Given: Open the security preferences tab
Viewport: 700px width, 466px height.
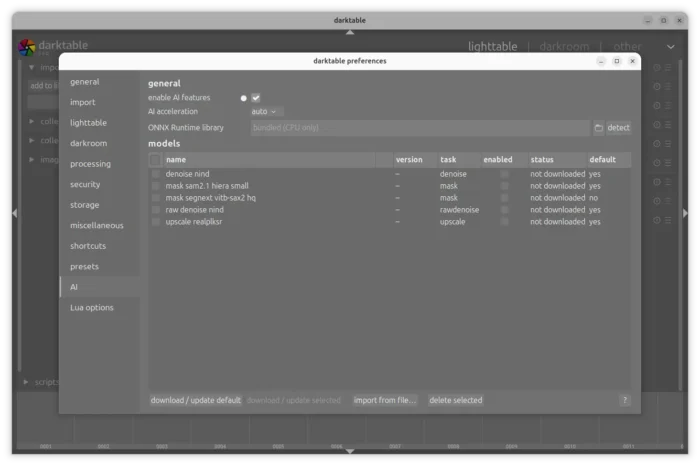Looking at the screenshot, I should coord(85,185).
